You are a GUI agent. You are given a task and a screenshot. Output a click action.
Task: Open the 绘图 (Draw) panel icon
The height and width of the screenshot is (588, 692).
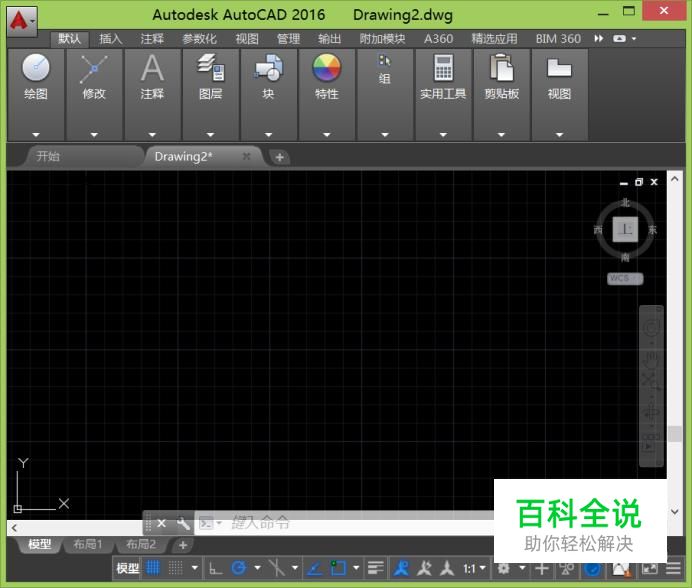[36, 68]
